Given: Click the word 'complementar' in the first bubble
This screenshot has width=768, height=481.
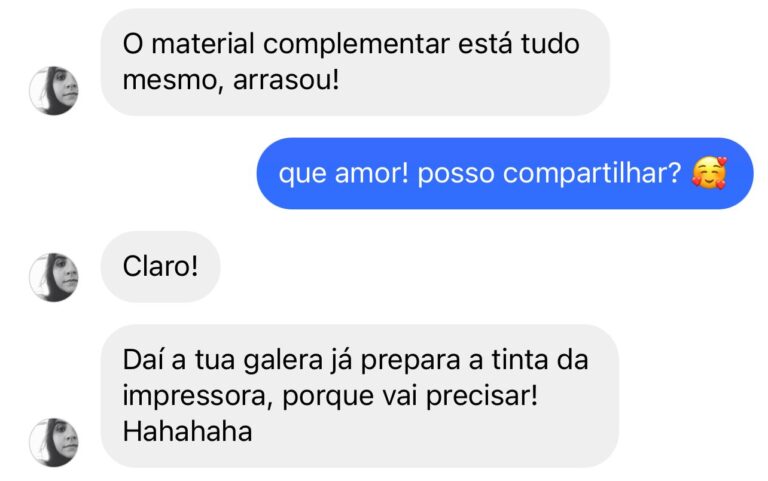Looking at the screenshot, I should tap(356, 45).
